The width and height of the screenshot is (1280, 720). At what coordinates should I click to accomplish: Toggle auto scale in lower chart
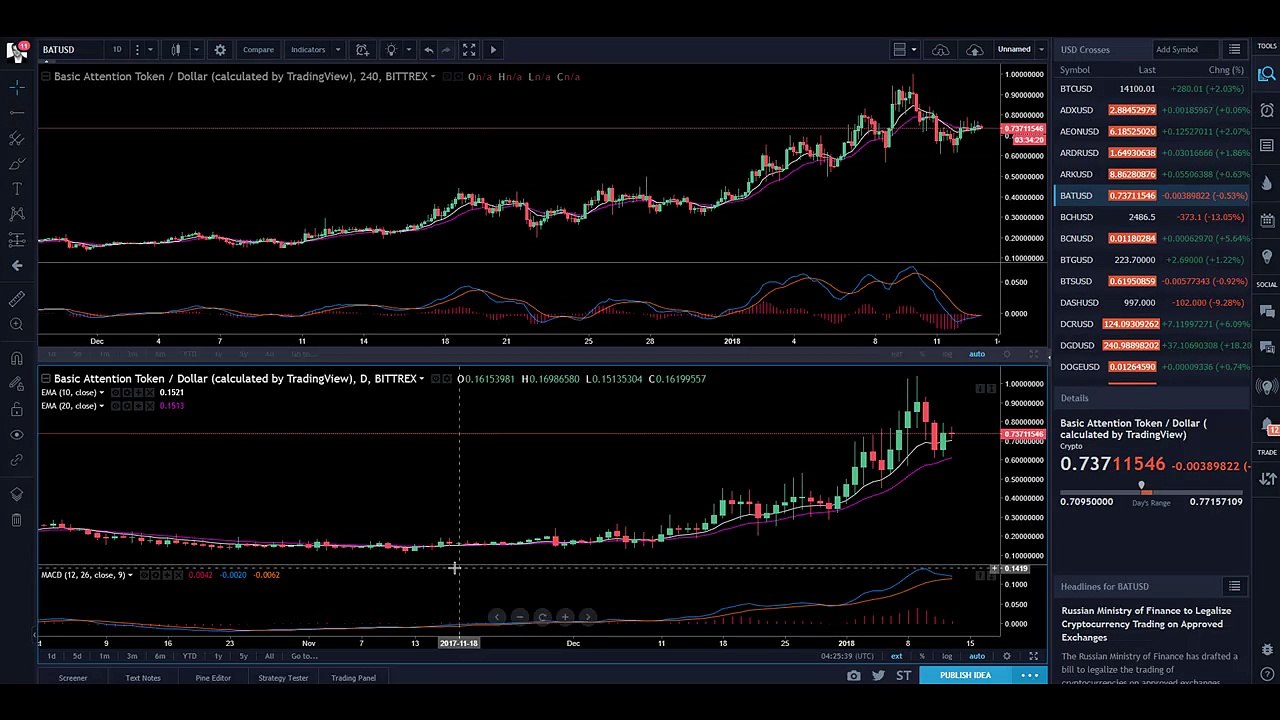click(977, 656)
